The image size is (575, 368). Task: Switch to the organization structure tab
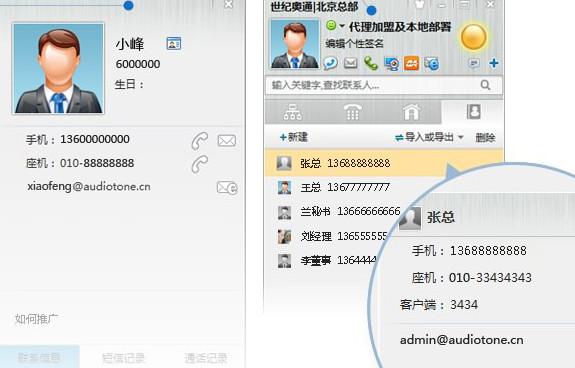(x=293, y=112)
